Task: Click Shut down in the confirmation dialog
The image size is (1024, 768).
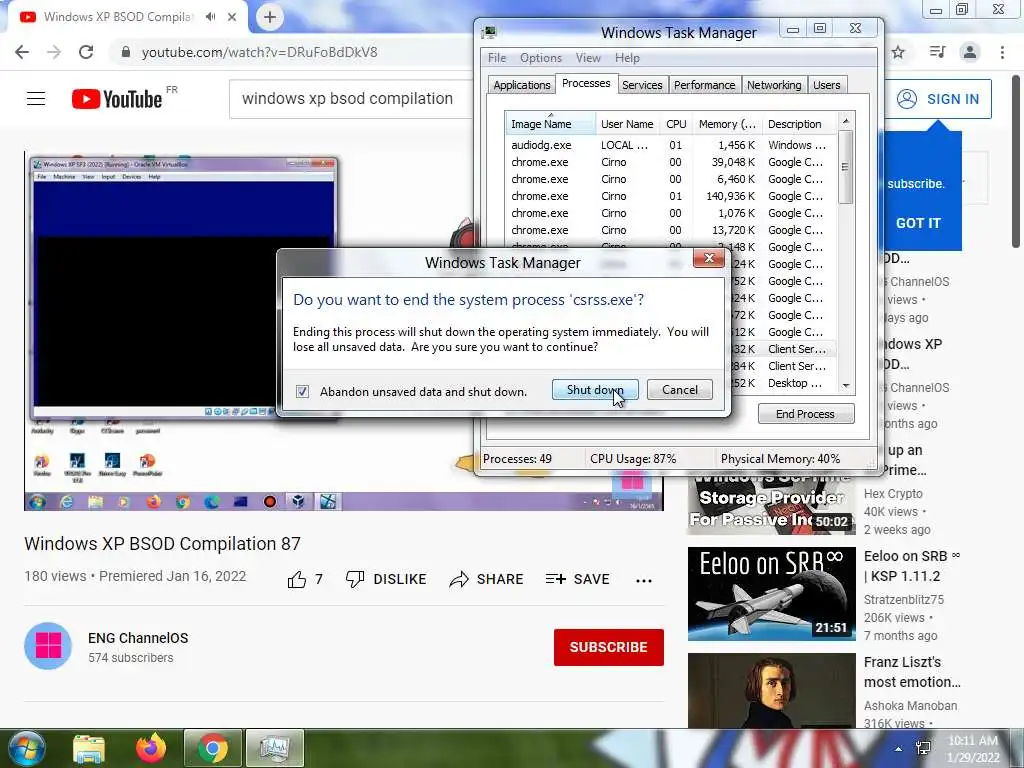Action: pyautogui.click(x=595, y=390)
